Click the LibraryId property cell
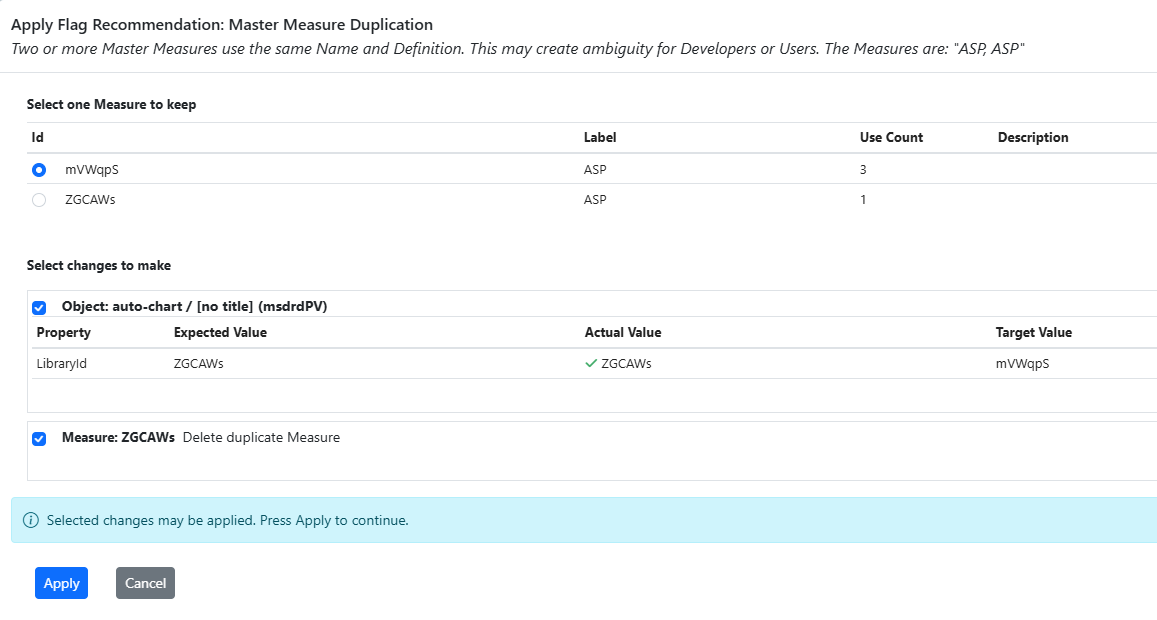The image size is (1157, 620). (62, 364)
